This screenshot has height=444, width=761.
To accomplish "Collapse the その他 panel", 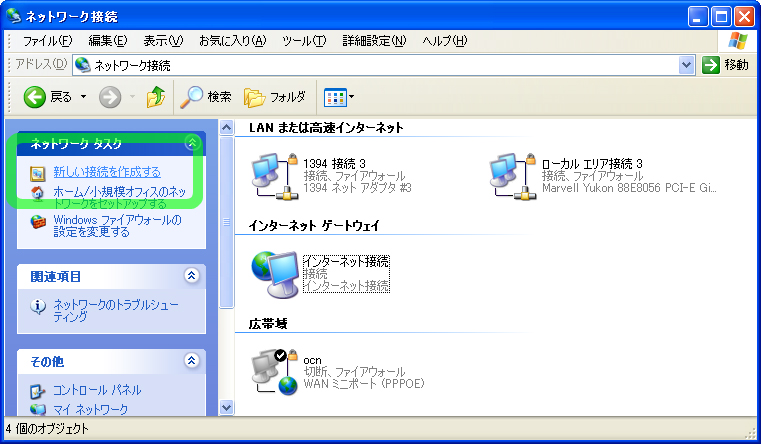I will click(192, 361).
